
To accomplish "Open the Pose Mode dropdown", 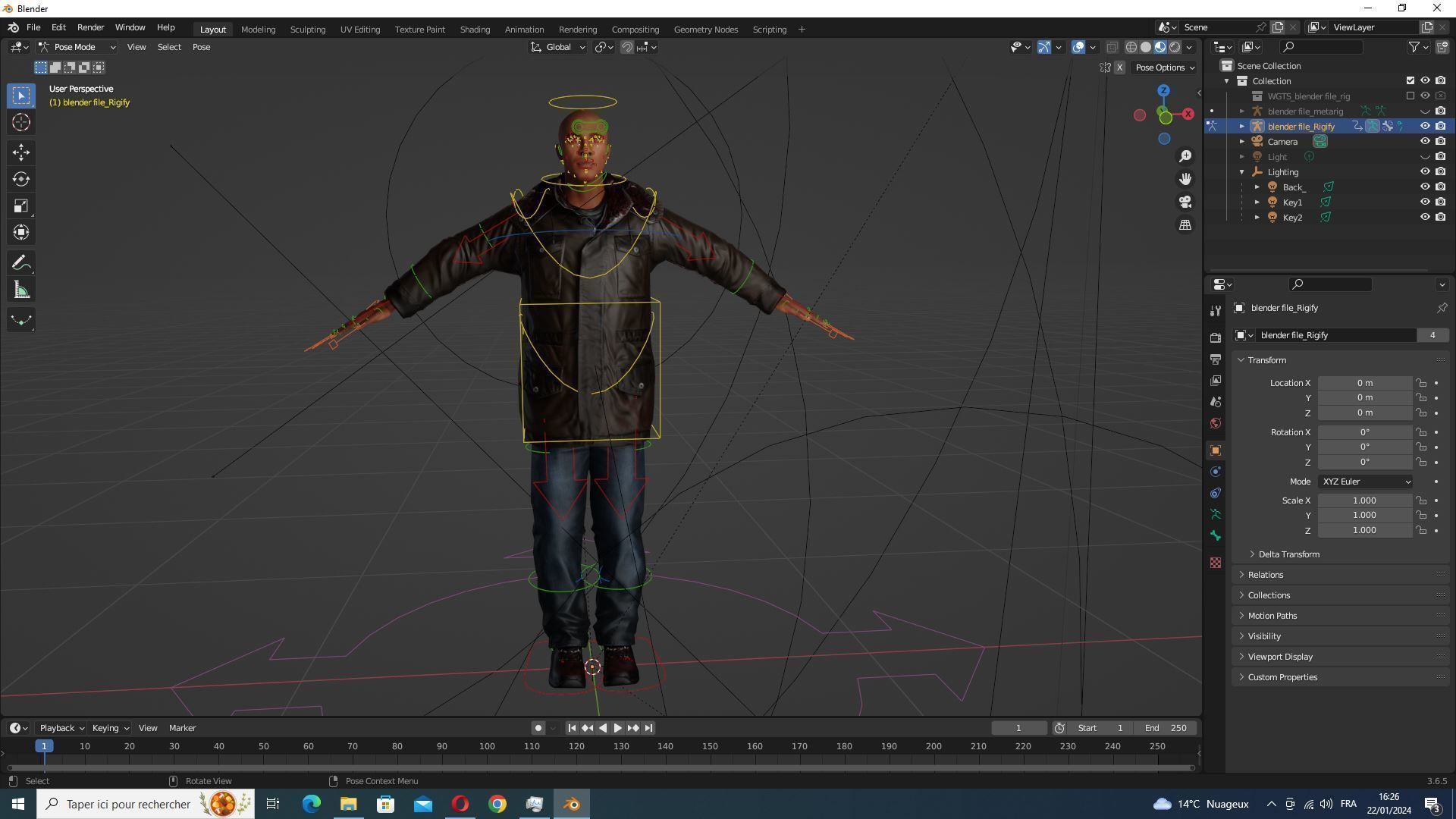I will (78, 47).
